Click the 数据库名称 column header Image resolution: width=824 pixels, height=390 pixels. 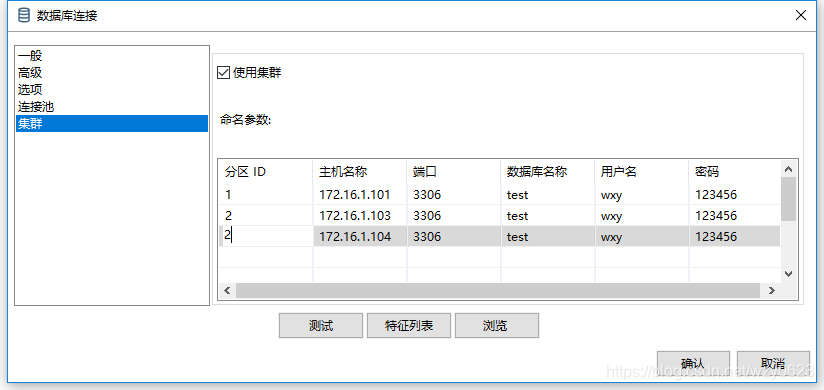coord(548,171)
